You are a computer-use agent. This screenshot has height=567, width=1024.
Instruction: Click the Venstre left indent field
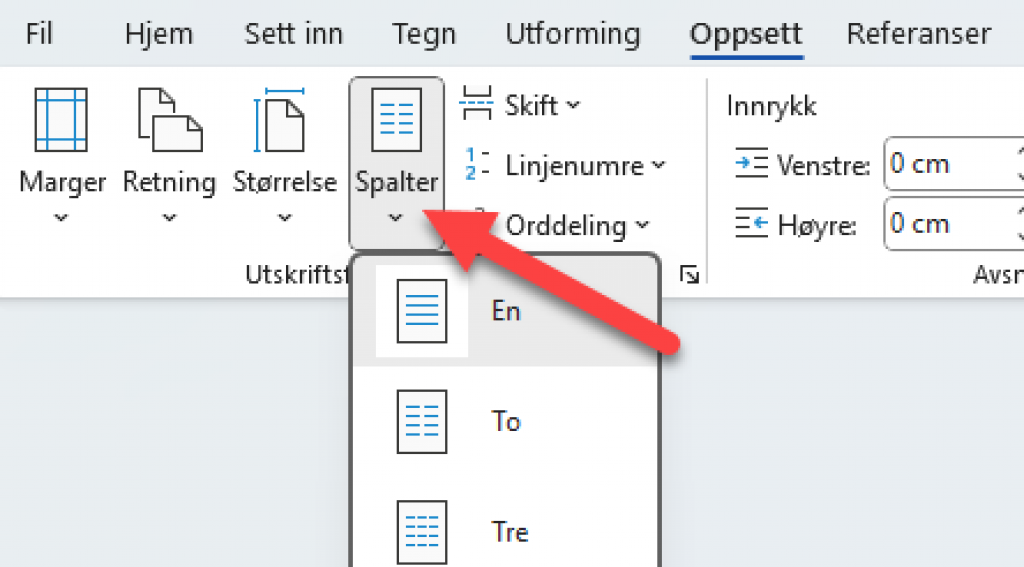click(x=955, y=163)
